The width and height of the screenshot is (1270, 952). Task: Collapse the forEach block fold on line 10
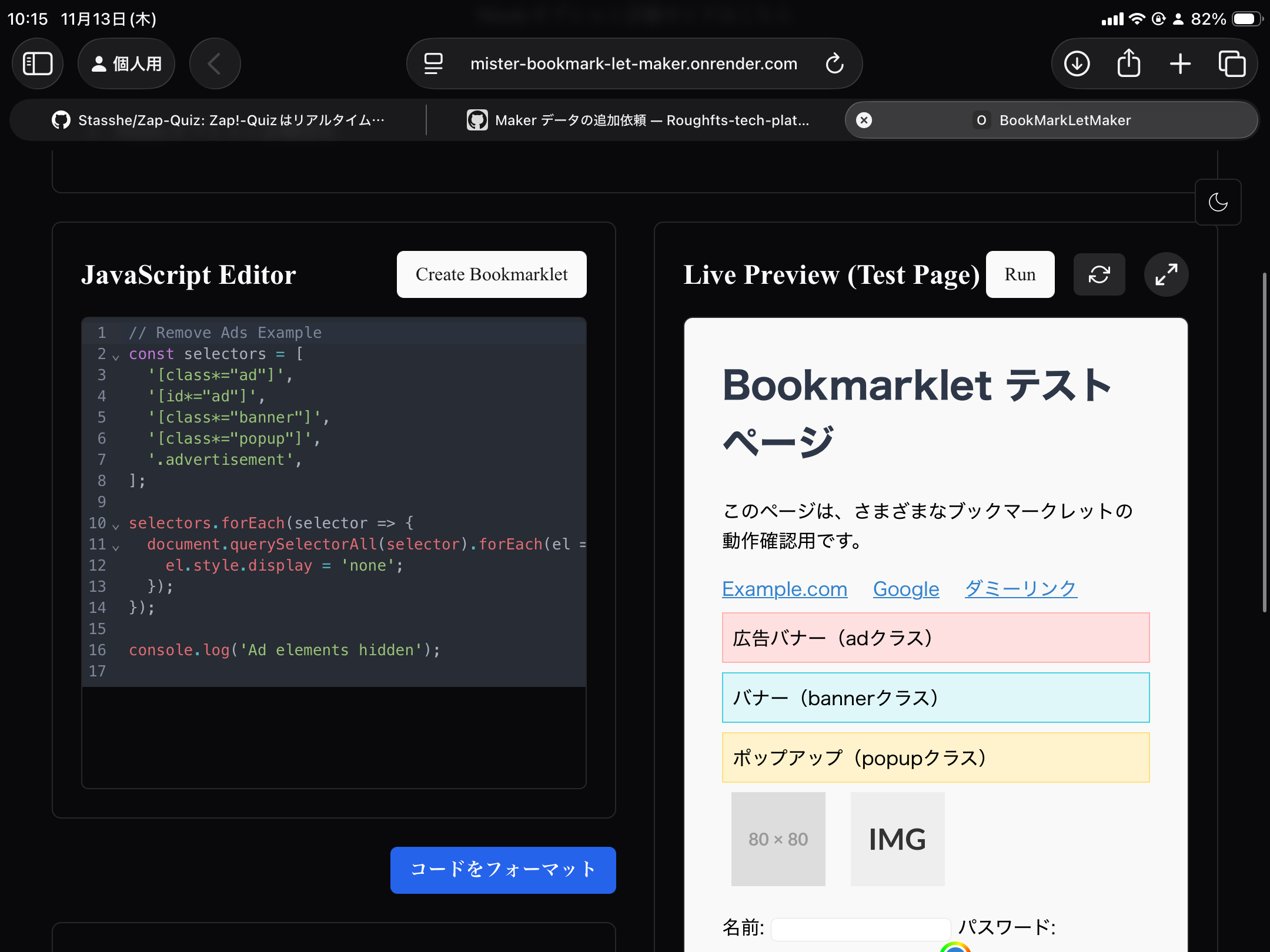click(116, 524)
